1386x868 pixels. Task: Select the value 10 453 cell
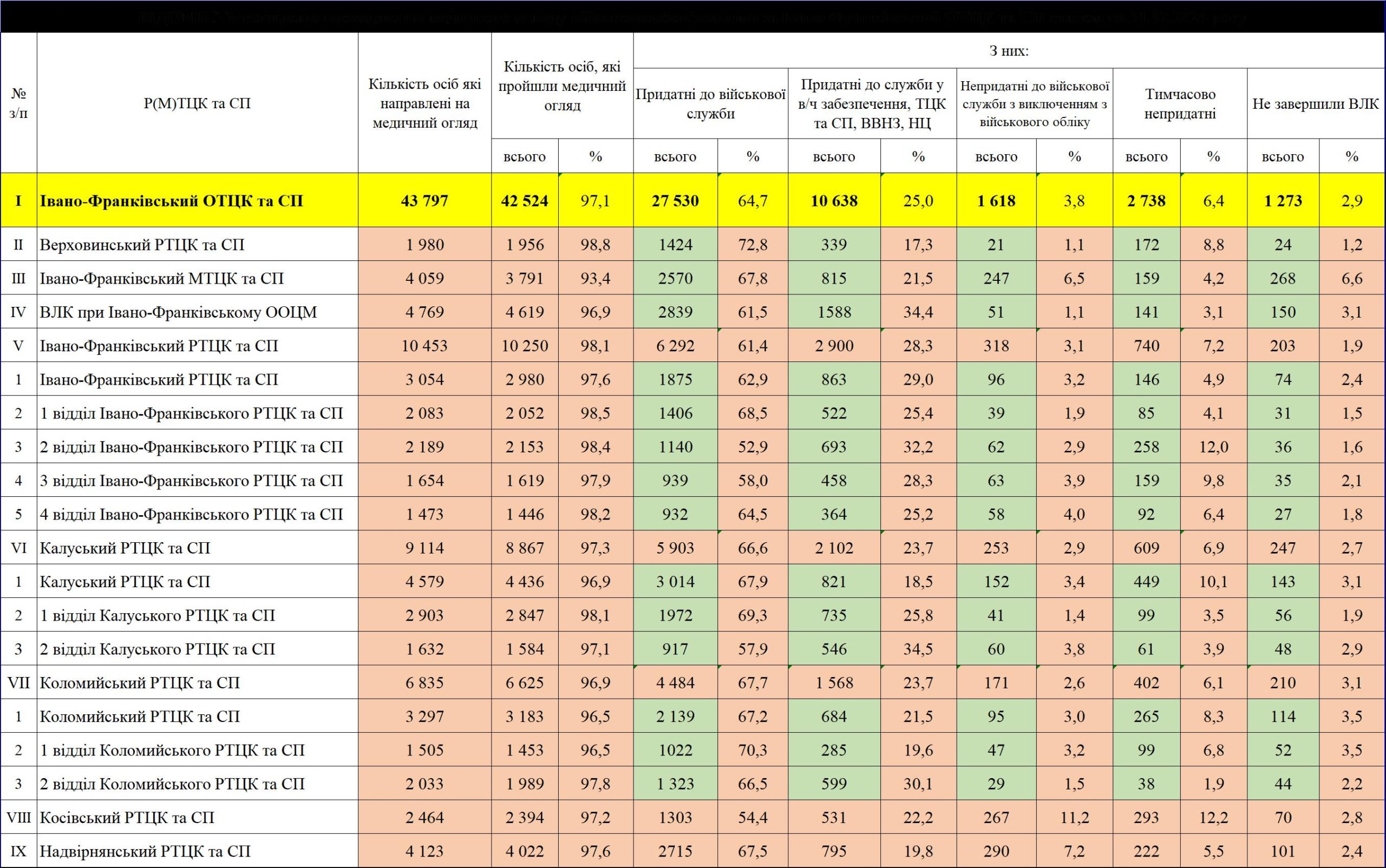coord(424,346)
